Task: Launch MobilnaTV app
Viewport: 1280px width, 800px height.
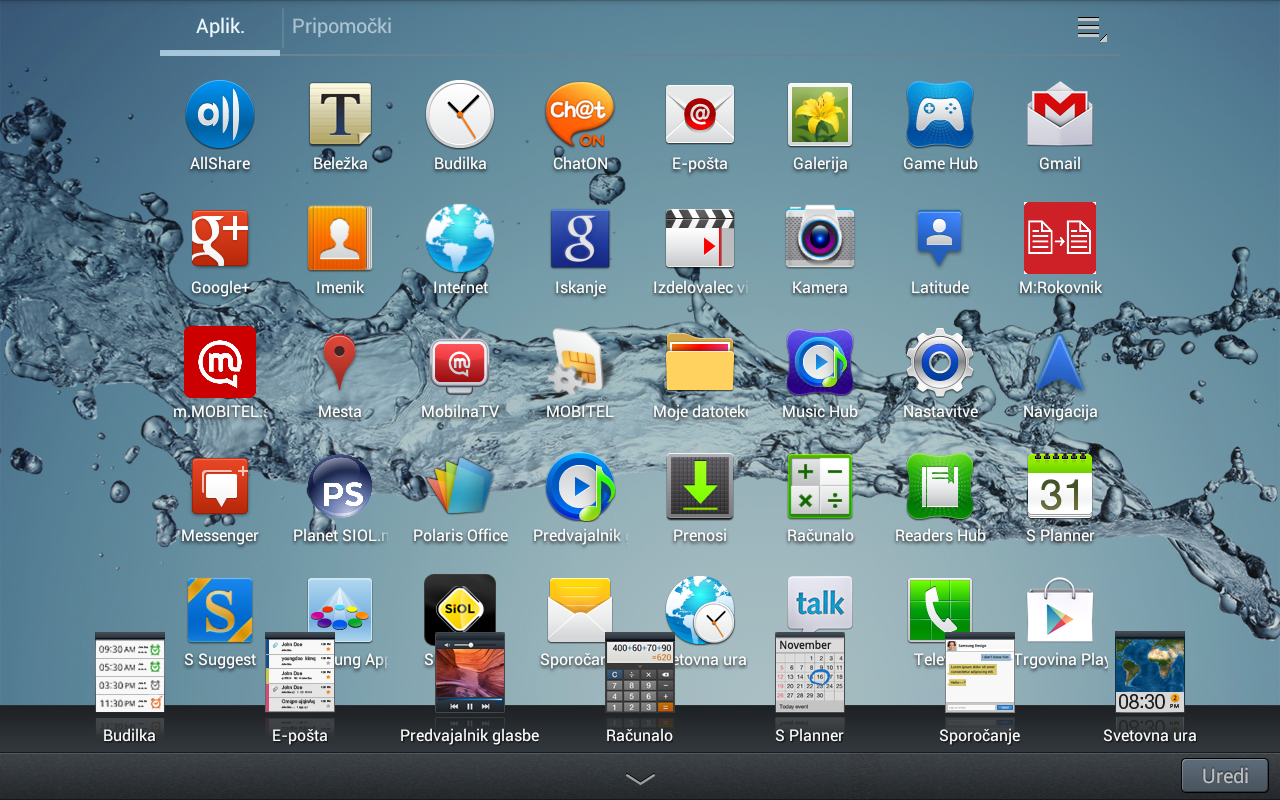Action: (460, 364)
